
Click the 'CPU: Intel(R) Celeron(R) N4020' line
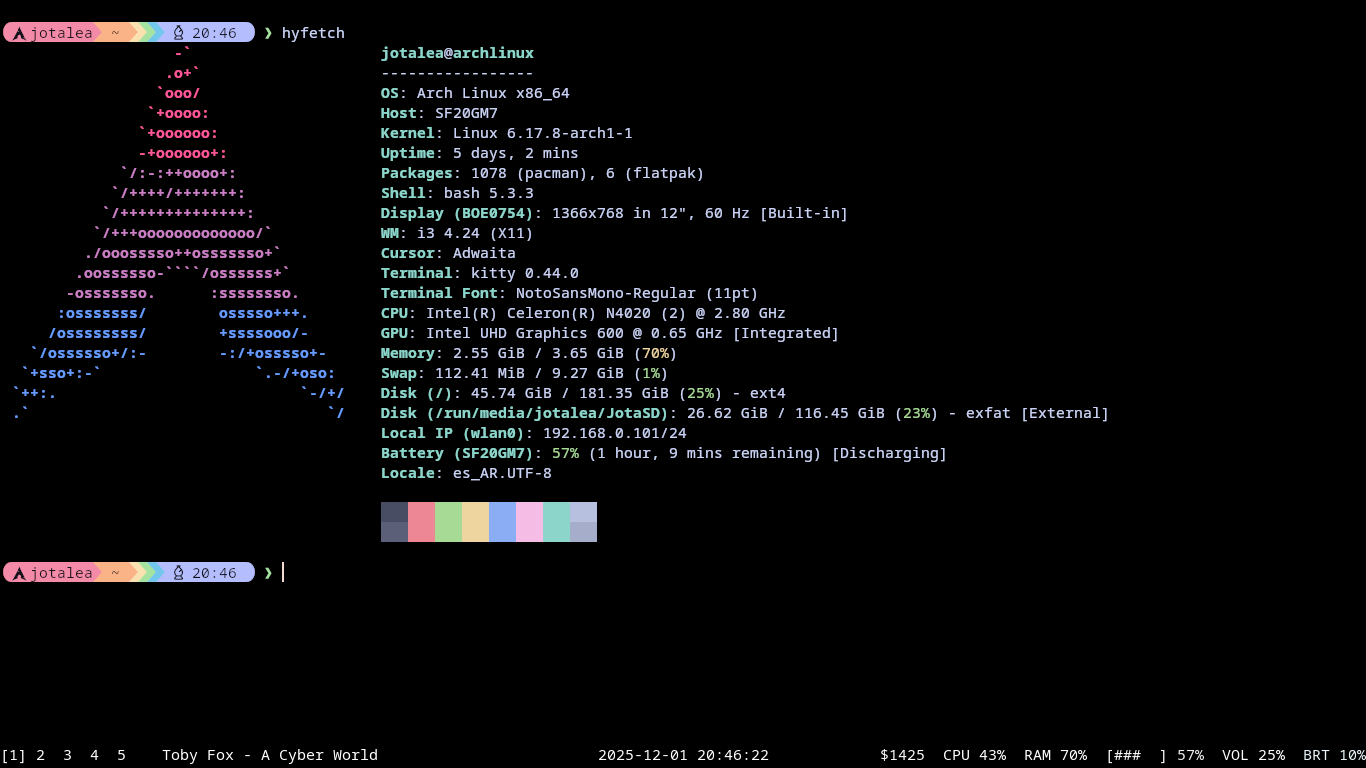583,313
